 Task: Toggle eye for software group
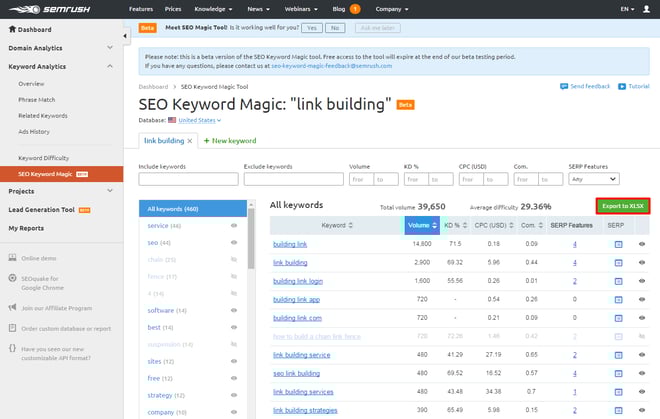(x=234, y=310)
